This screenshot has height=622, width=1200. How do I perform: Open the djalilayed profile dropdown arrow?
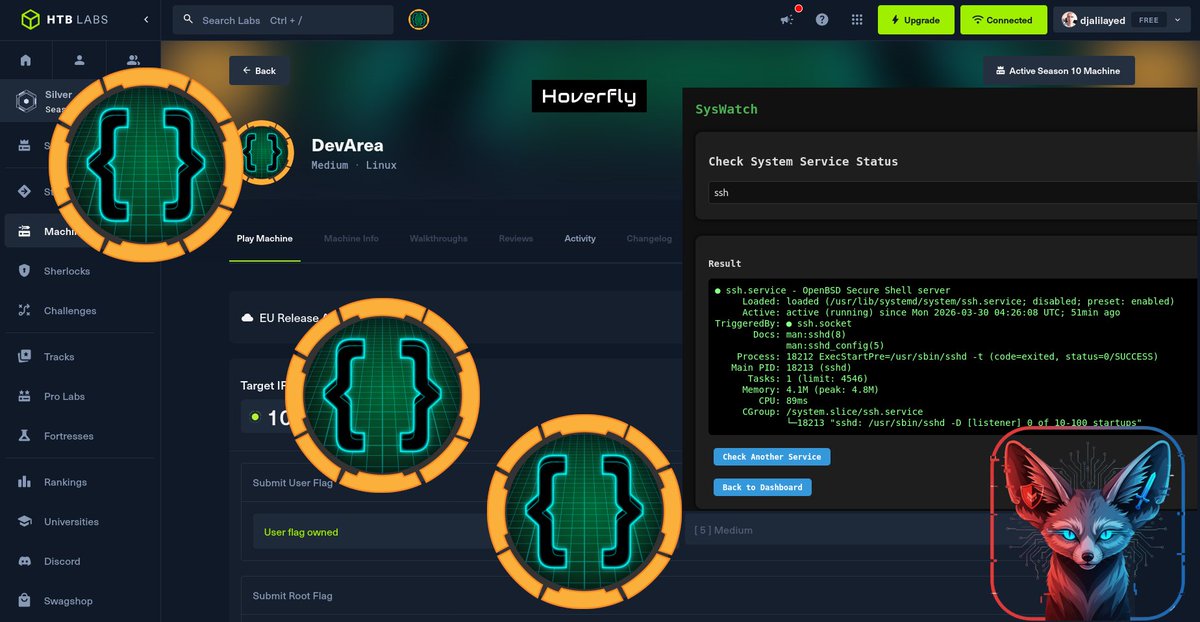1178,20
